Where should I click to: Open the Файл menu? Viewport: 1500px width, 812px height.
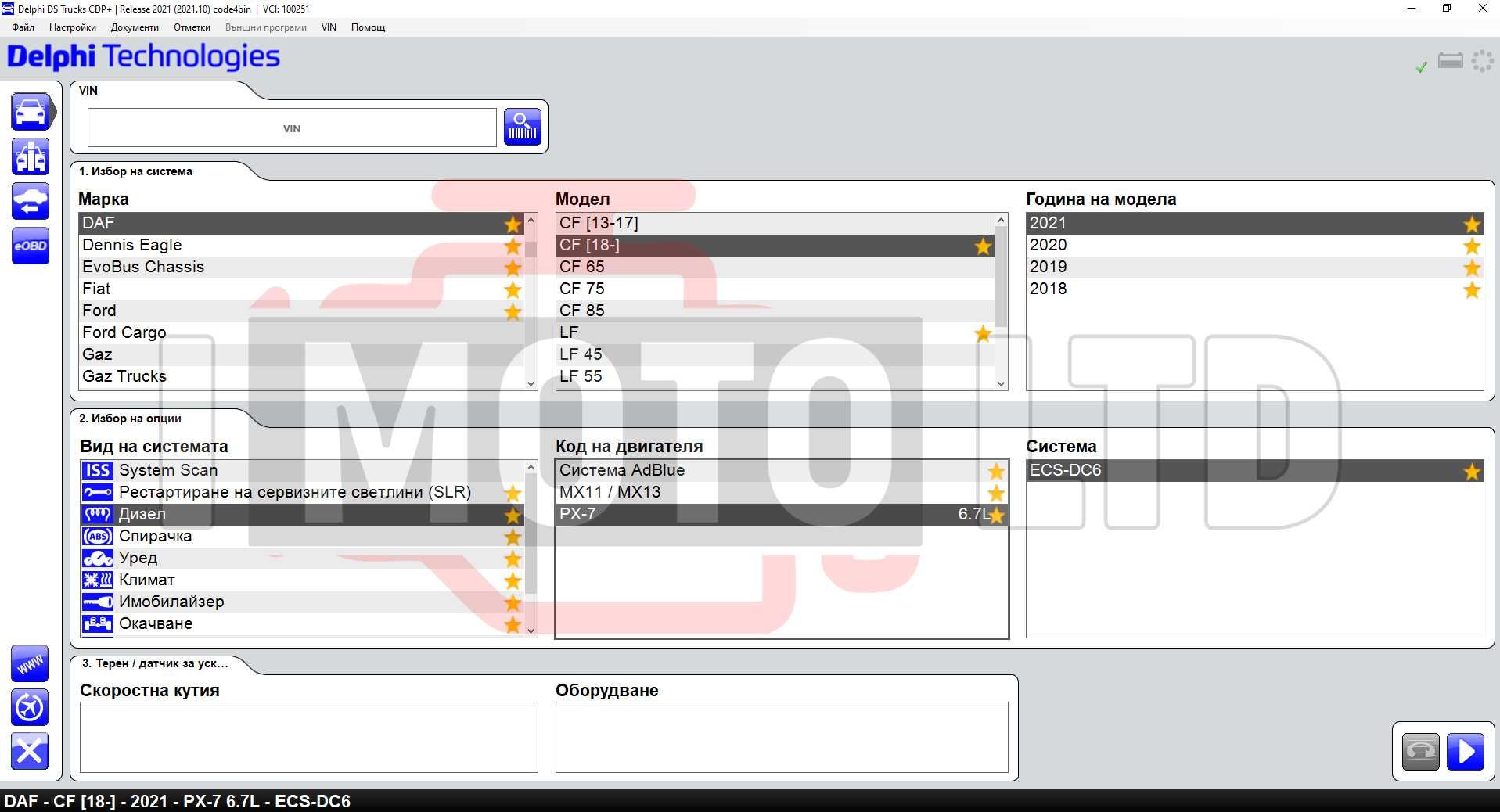pyautogui.click(x=23, y=27)
